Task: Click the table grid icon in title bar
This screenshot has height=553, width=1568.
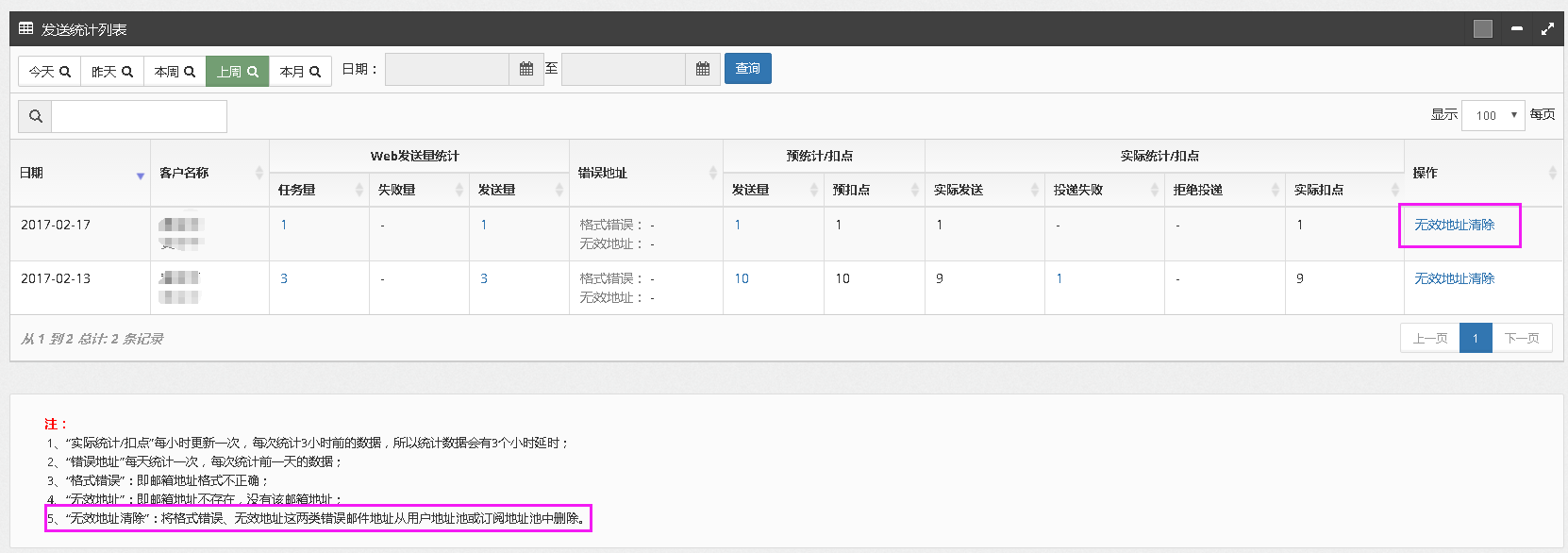Action: pos(26,29)
